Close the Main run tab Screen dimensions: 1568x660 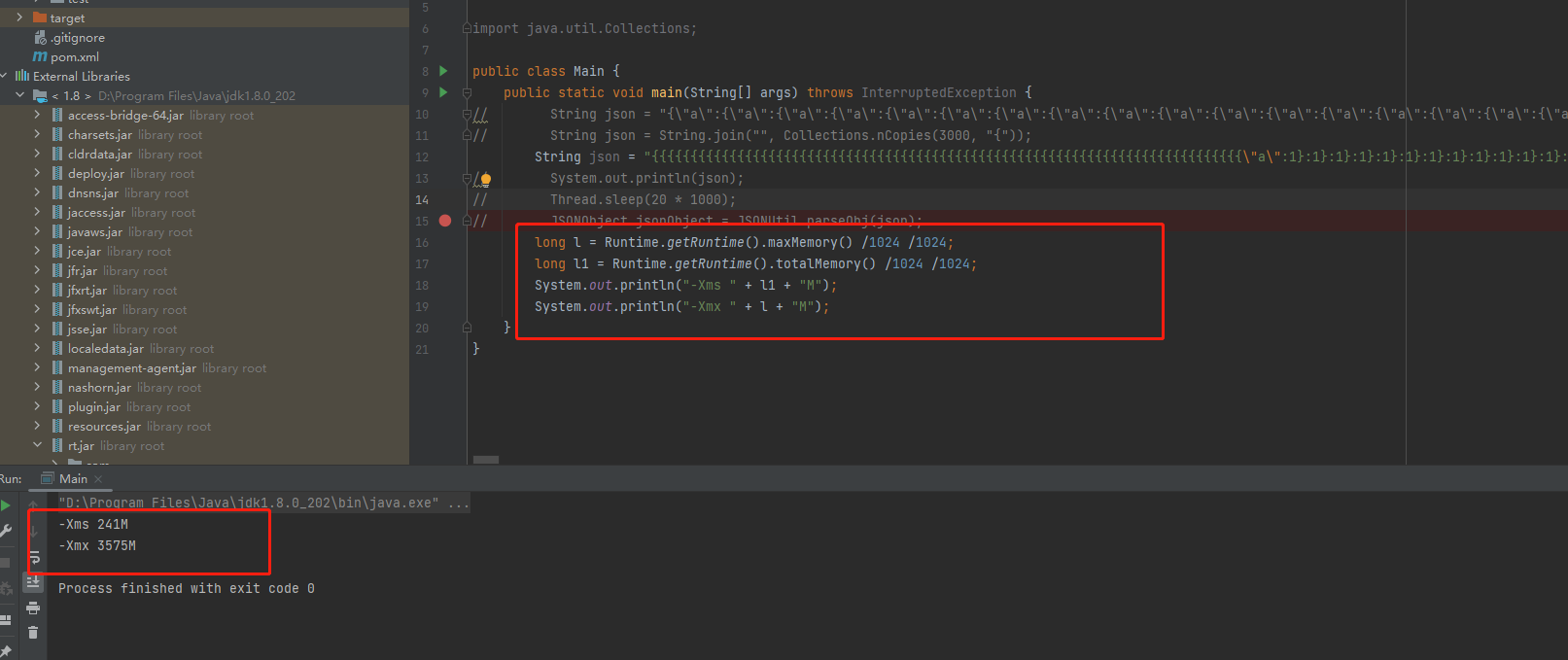coord(98,479)
